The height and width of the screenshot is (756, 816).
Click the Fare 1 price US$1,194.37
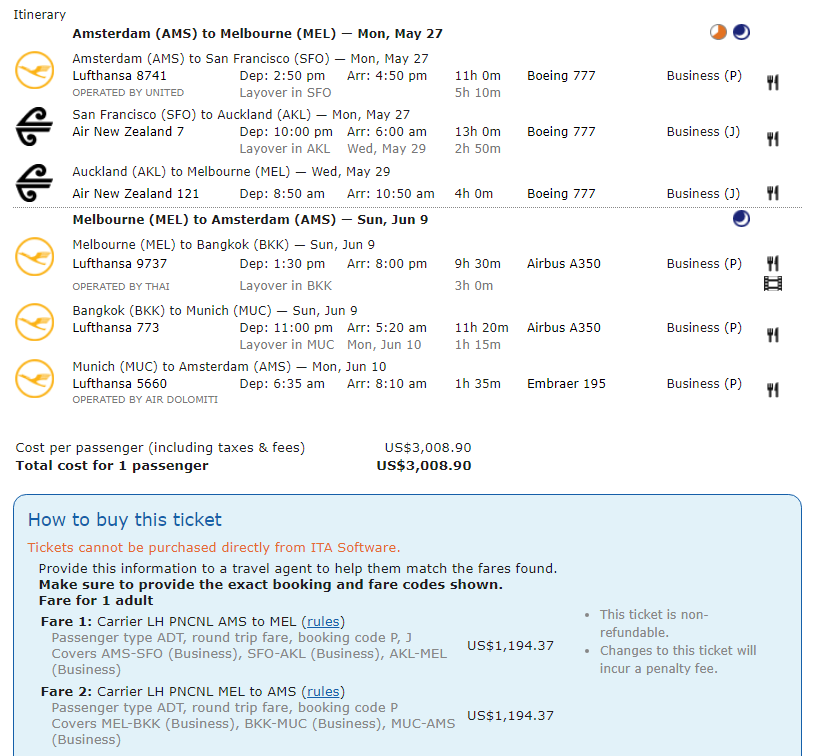coord(510,646)
